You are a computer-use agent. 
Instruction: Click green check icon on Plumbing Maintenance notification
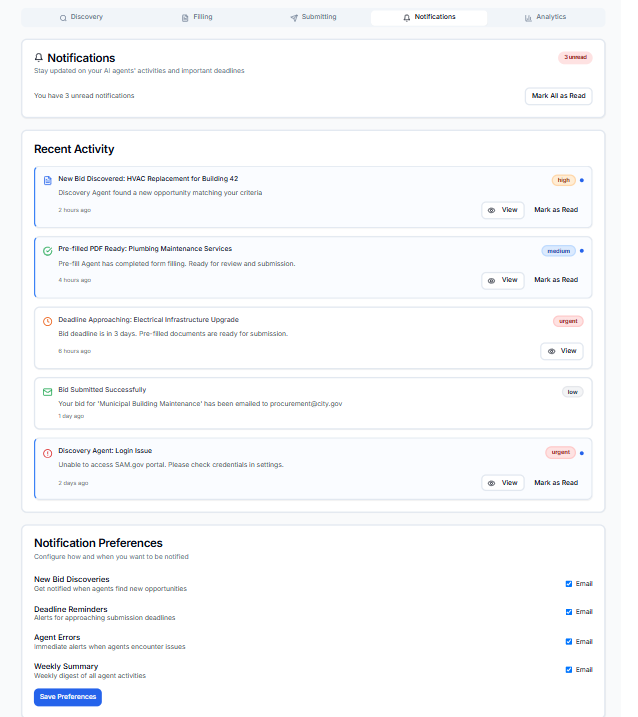tap(48, 251)
